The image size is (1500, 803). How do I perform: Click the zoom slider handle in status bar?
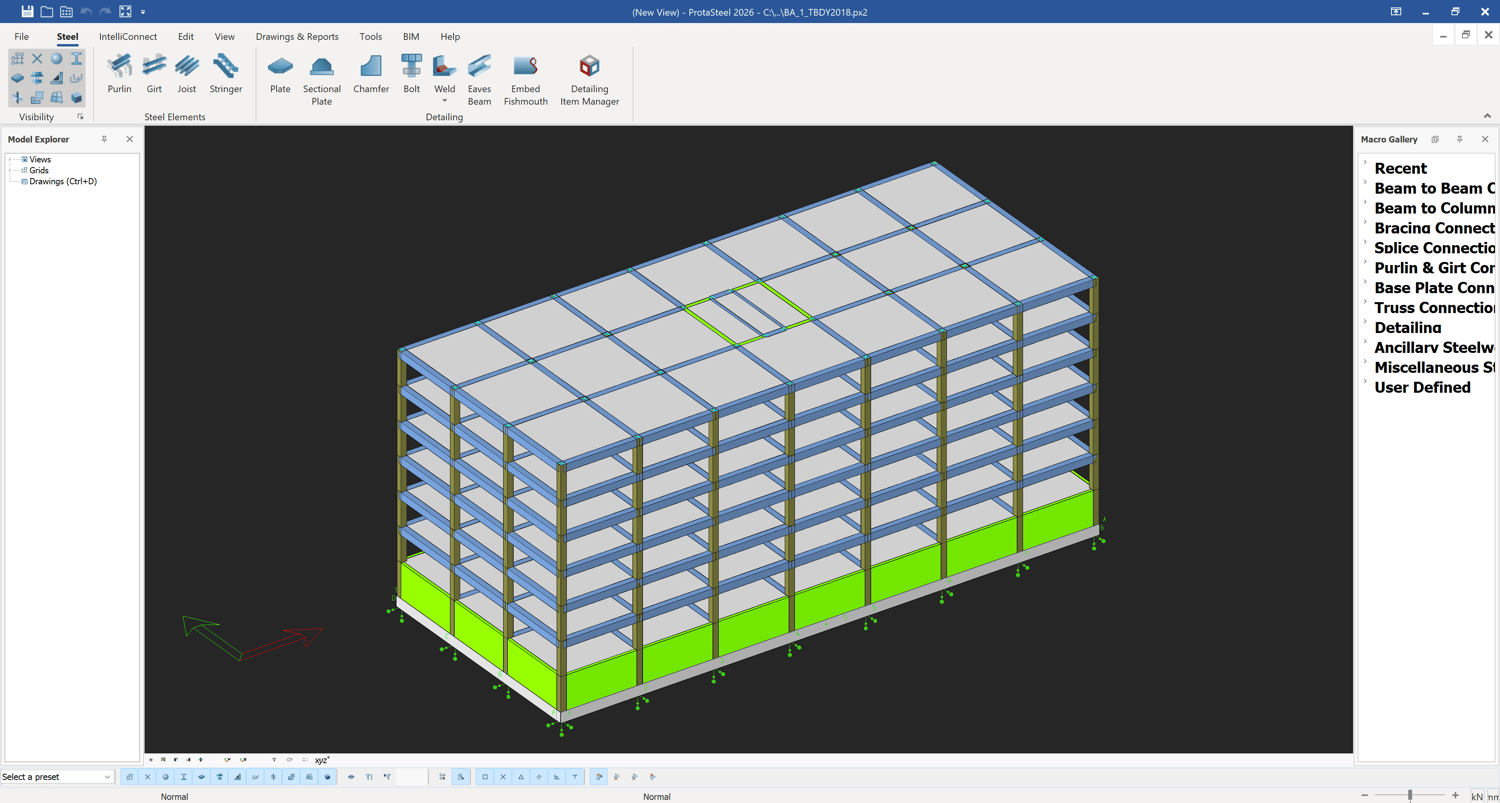(1410, 796)
